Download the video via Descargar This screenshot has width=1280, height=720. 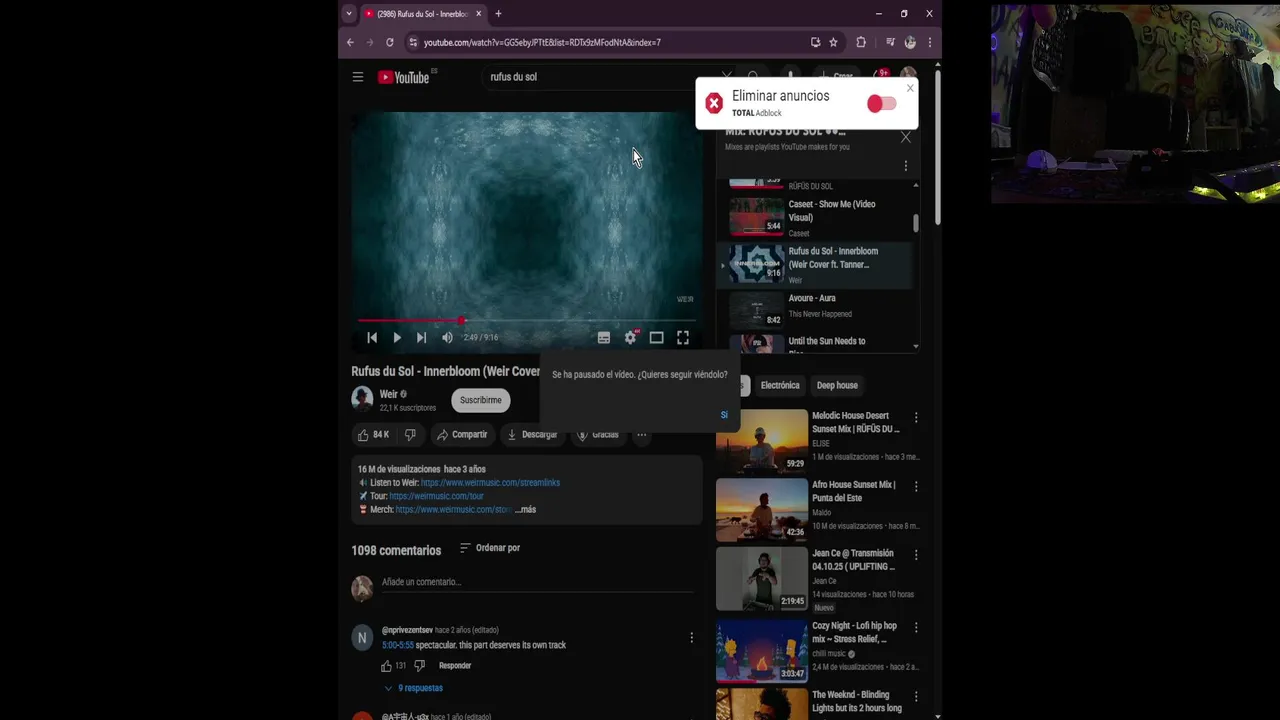tap(532, 435)
